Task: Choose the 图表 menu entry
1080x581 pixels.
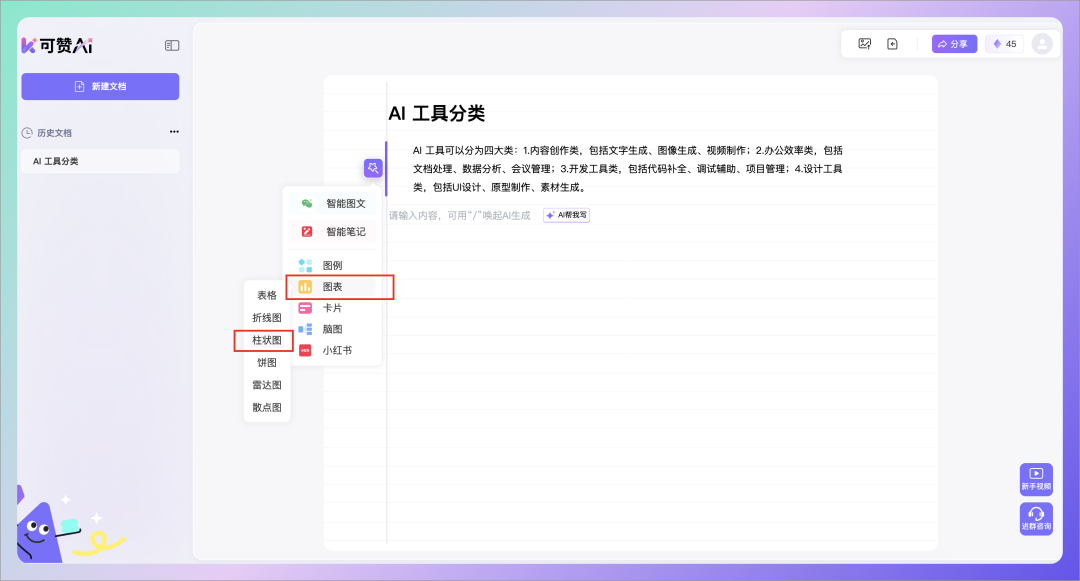Action: [x=333, y=287]
